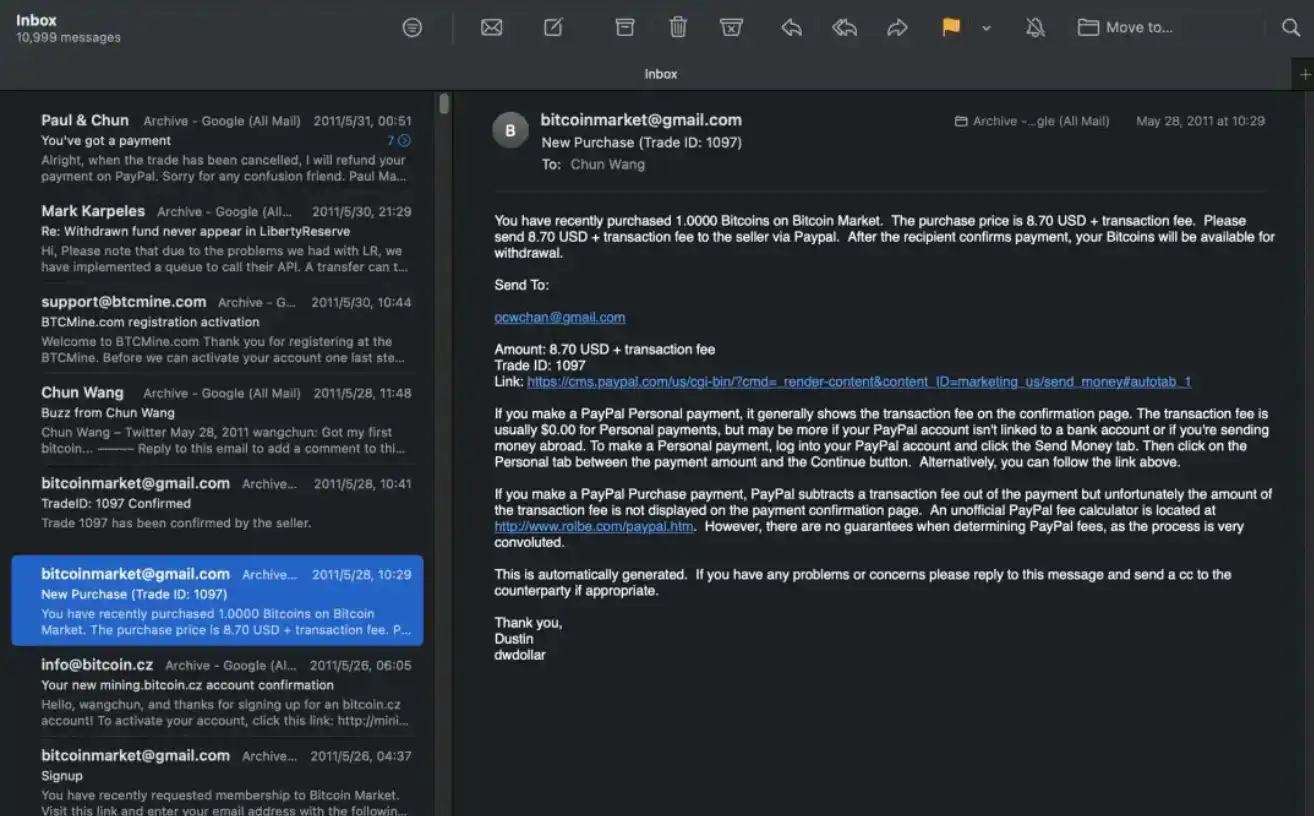Select the New Purchase (Trade ID: 1097) list item
The width and height of the screenshot is (1314, 816).
point(218,601)
